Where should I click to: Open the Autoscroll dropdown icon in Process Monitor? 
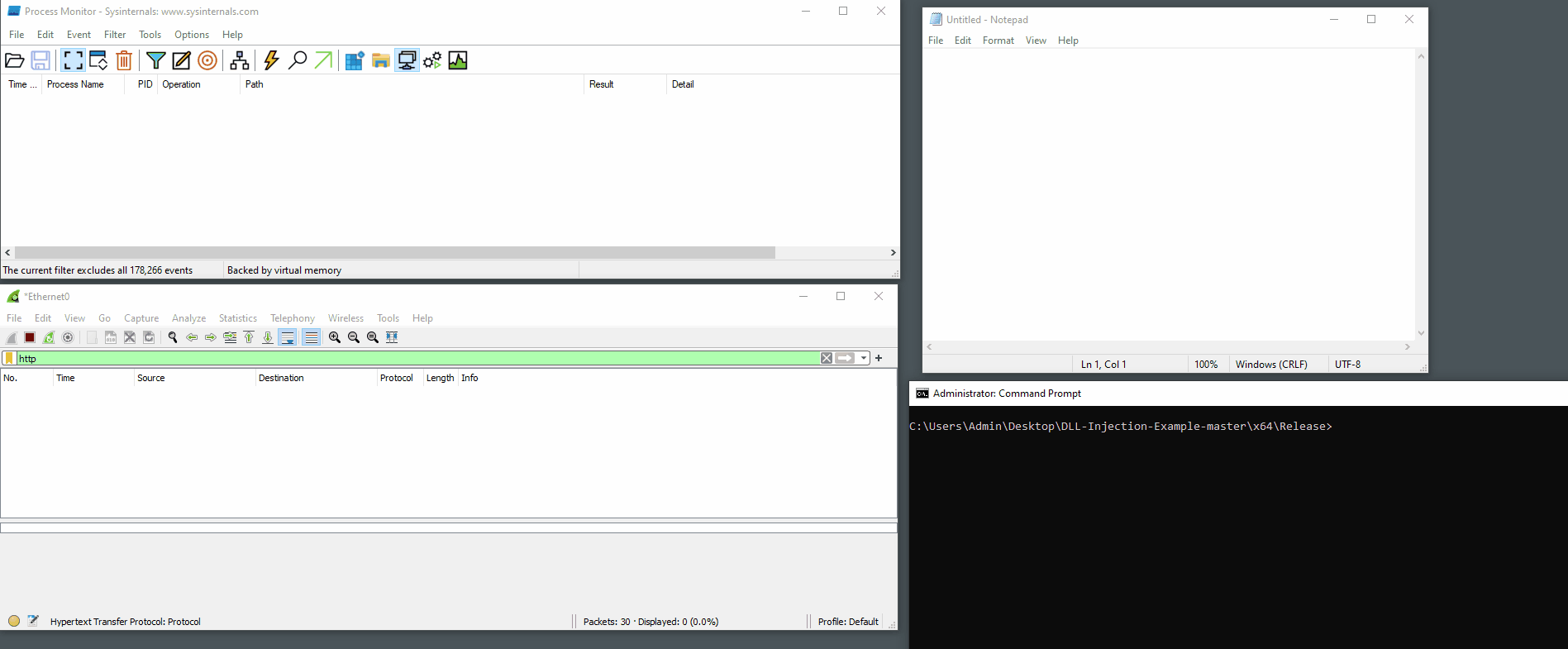pos(98,60)
